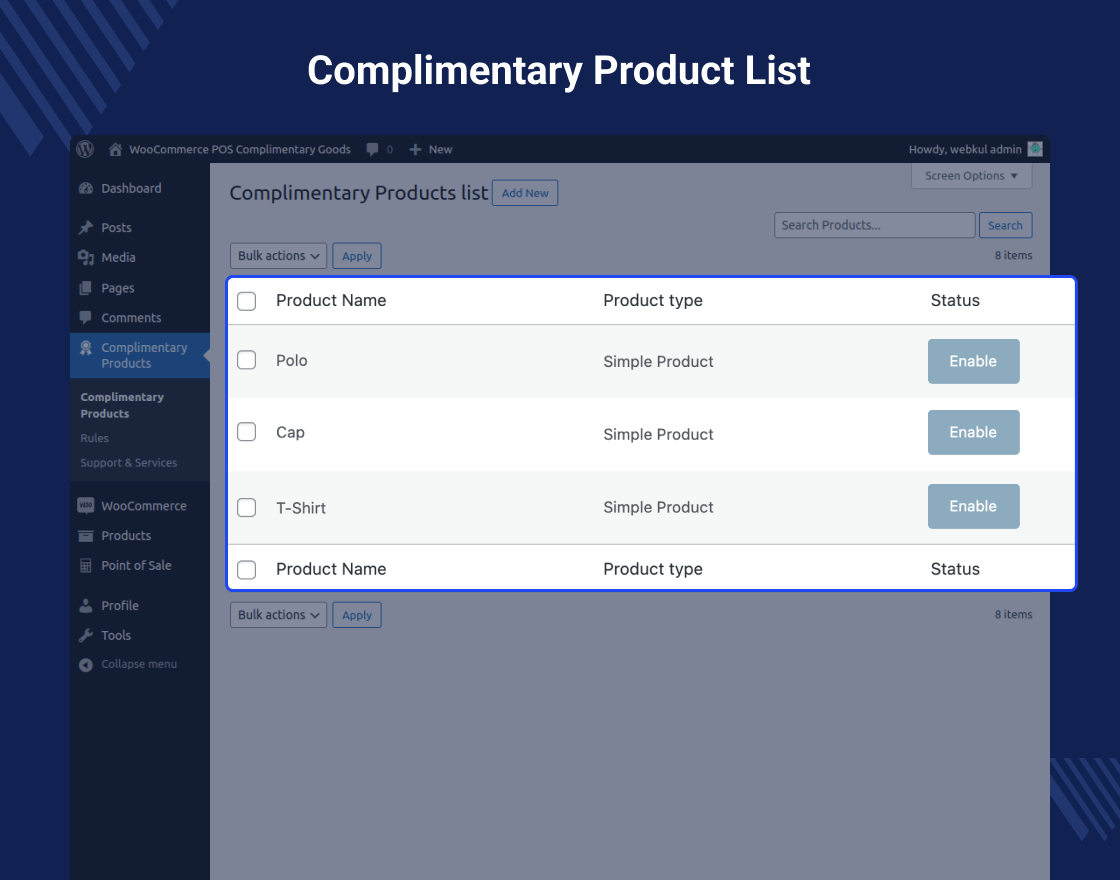
Task: Open the Bulk actions dropdown
Action: click(x=278, y=255)
